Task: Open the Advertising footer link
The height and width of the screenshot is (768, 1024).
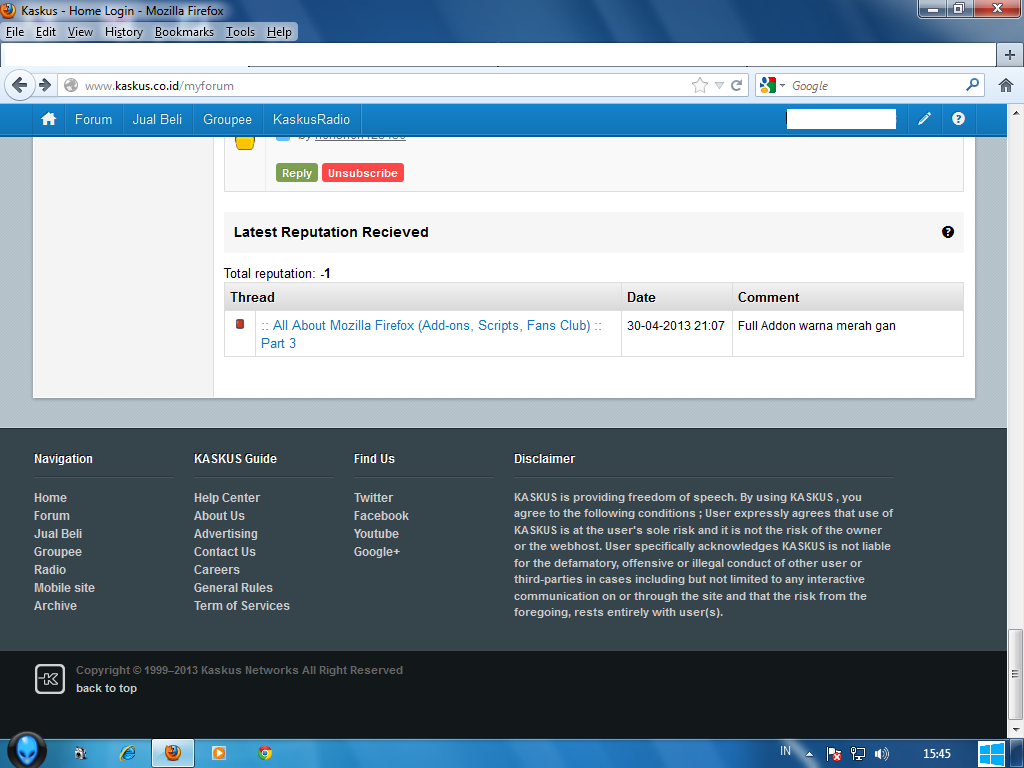Action: coord(226,534)
